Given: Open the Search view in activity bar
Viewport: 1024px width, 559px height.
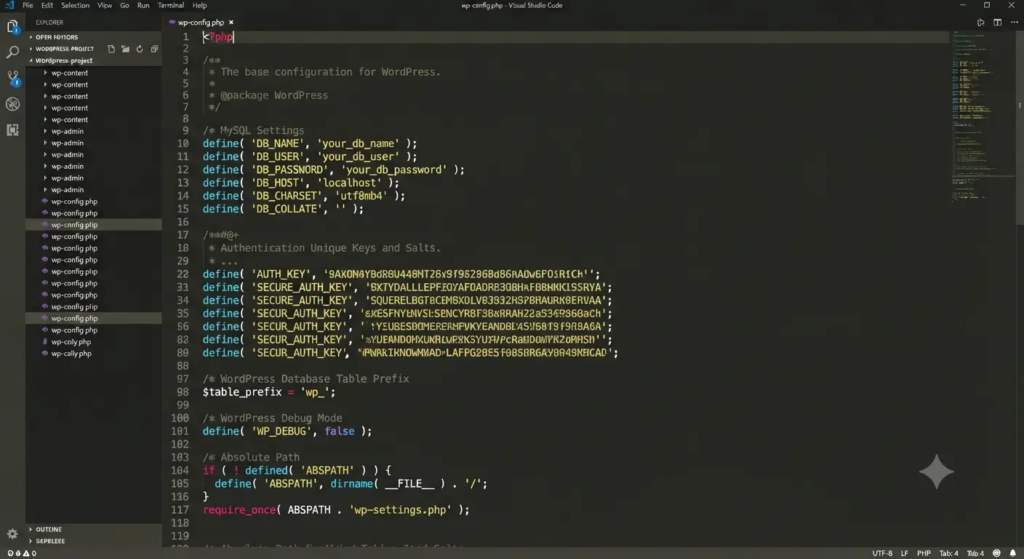Looking at the screenshot, I should point(12,52).
